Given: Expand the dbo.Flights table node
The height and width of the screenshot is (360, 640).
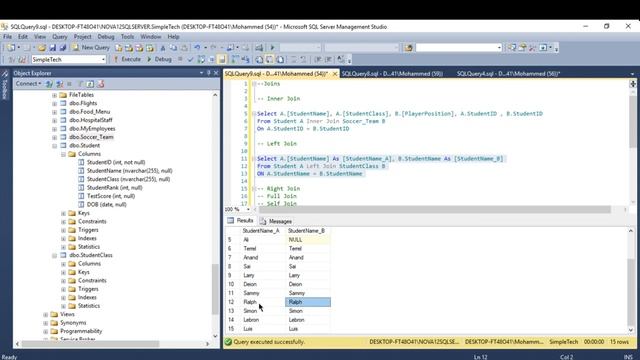Looking at the screenshot, I should 54,104.
